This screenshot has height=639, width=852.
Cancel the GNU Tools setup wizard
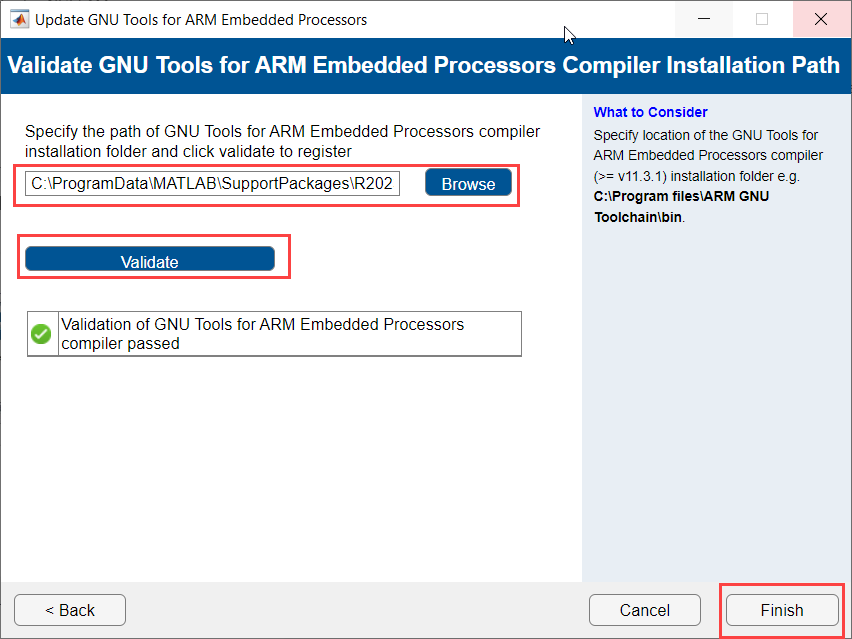(644, 610)
